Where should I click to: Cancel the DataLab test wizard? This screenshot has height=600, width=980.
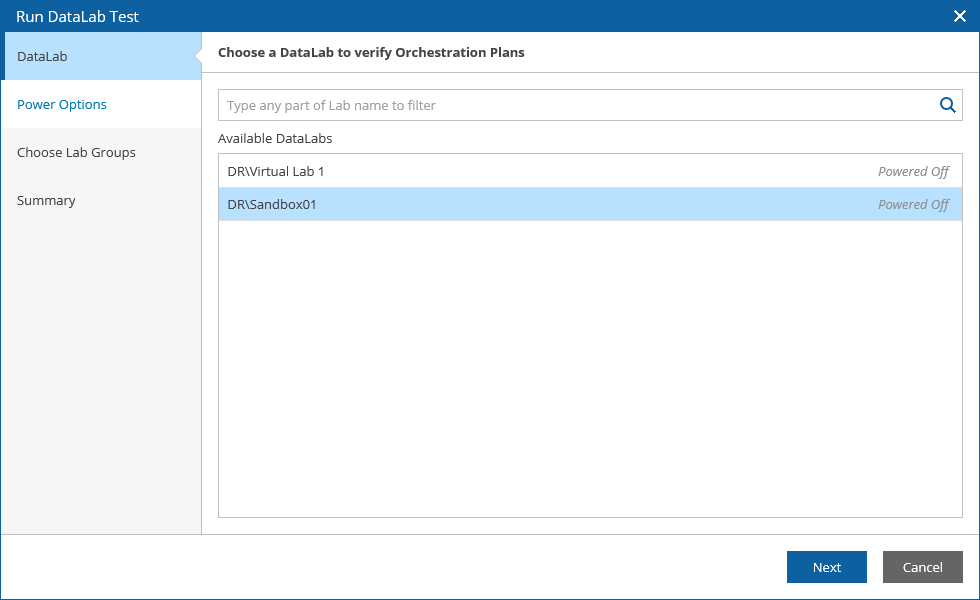pos(922,567)
